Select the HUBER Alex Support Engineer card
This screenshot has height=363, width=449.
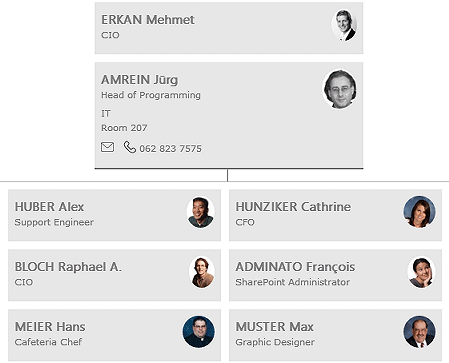(x=114, y=215)
